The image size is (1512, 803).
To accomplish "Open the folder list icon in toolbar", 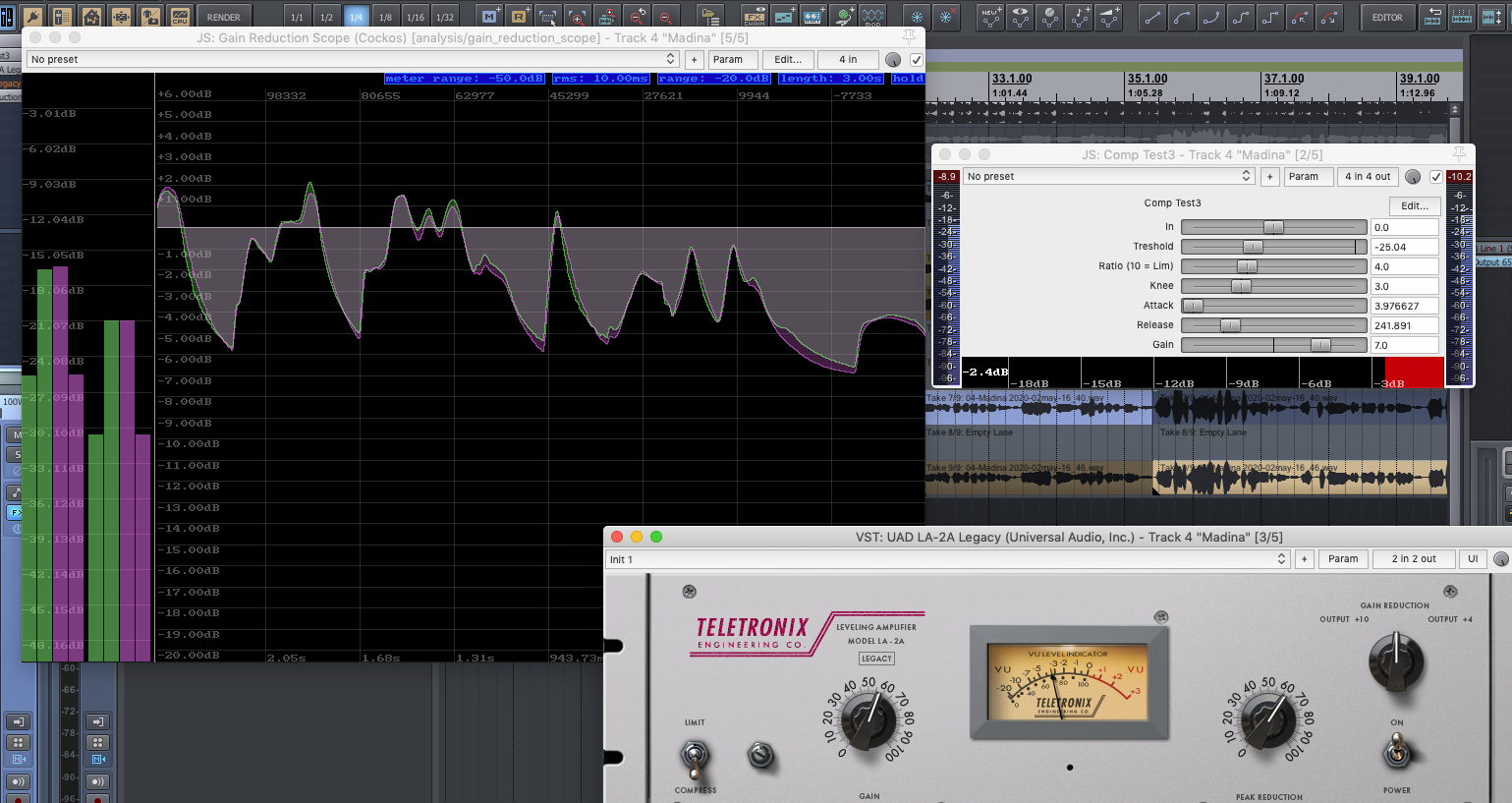I will [709, 17].
